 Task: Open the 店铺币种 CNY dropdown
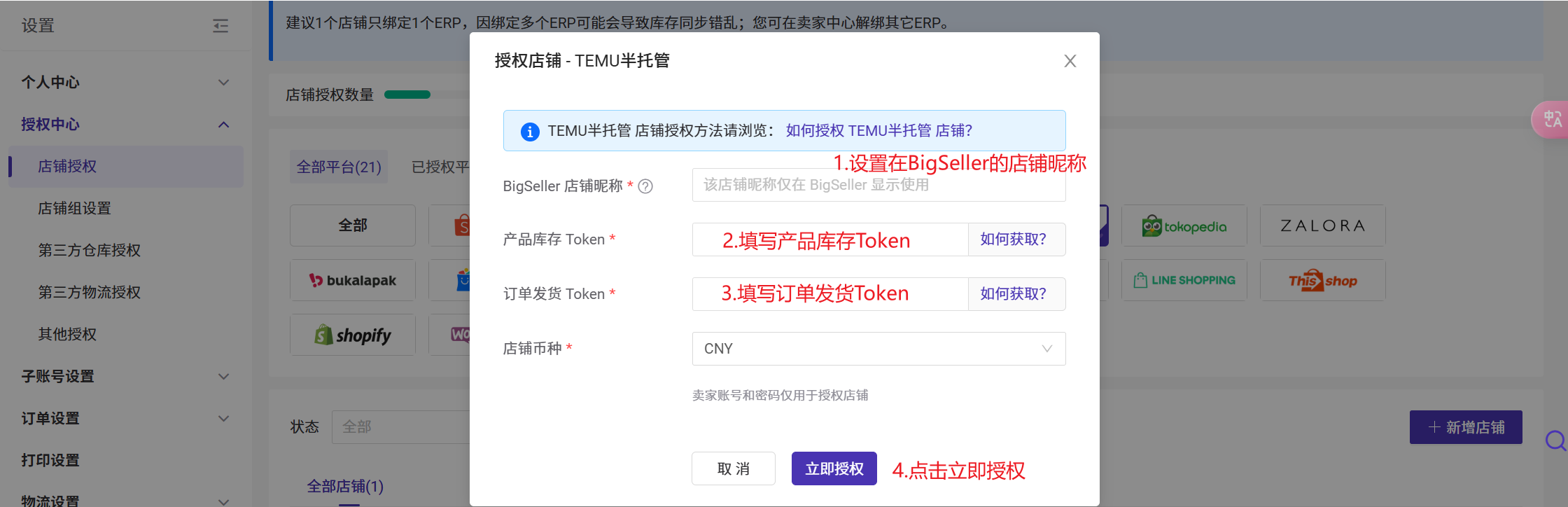click(x=878, y=349)
